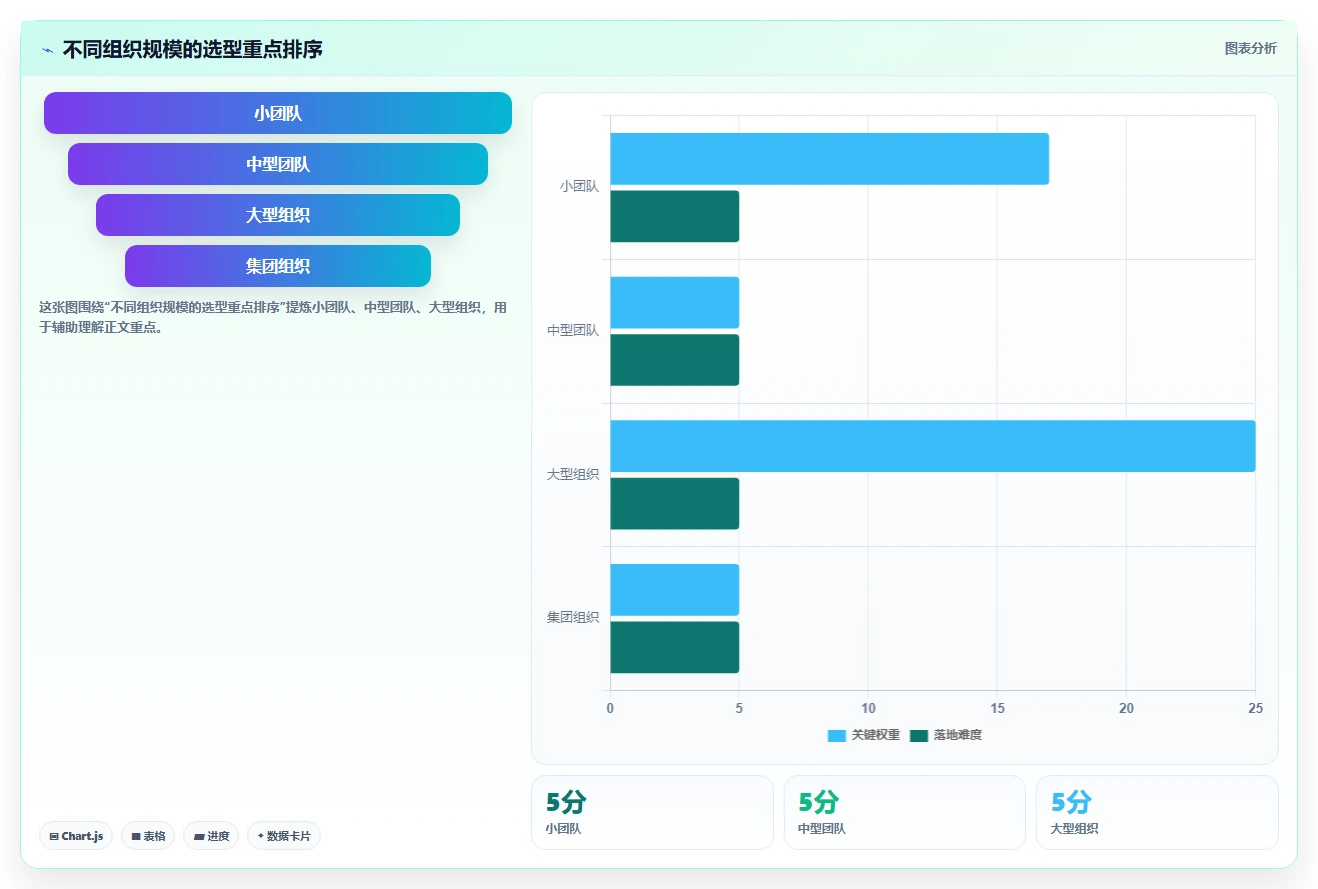Click the 落地难度 green legend swatch
This screenshot has width=1318, height=889.
(919, 735)
